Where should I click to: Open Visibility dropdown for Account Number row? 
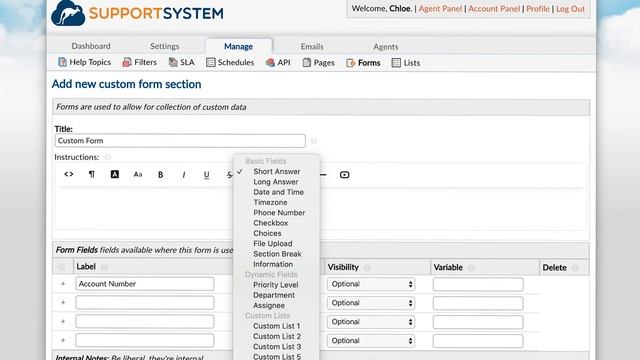(371, 284)
